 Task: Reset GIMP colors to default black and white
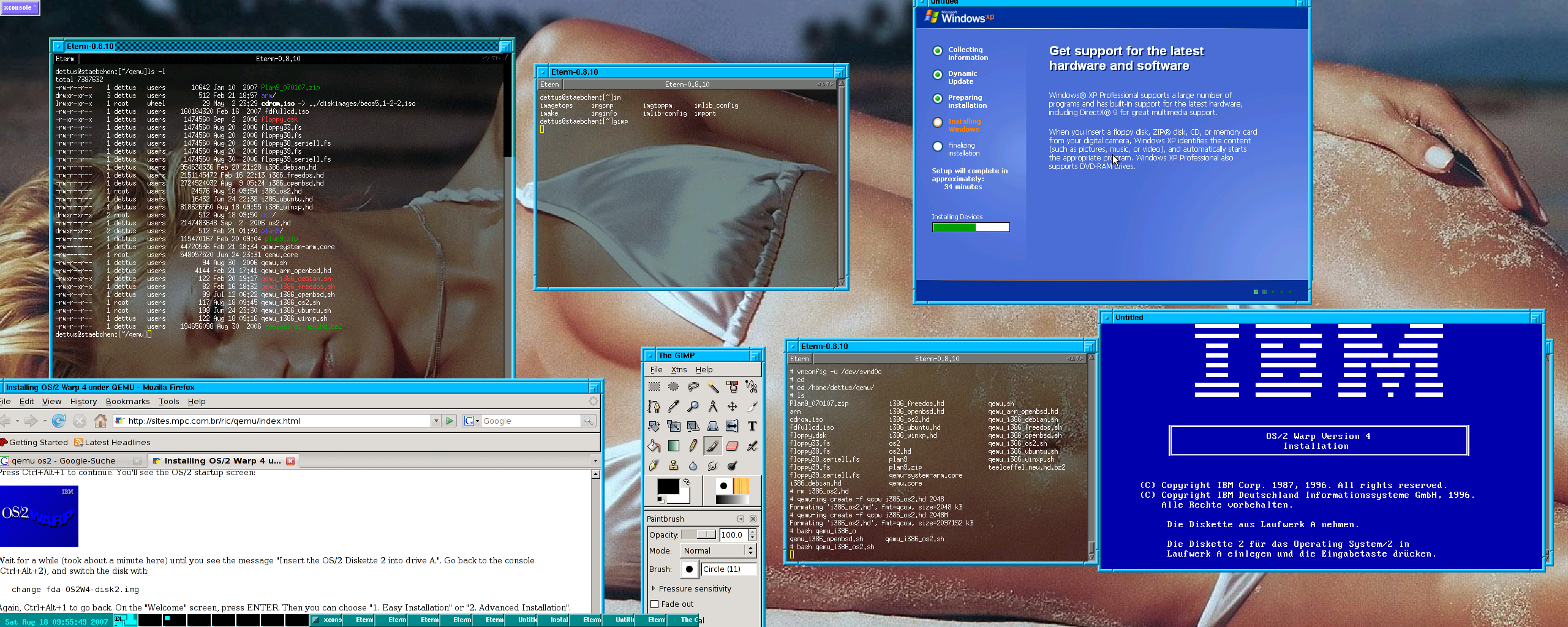(660, 500)
